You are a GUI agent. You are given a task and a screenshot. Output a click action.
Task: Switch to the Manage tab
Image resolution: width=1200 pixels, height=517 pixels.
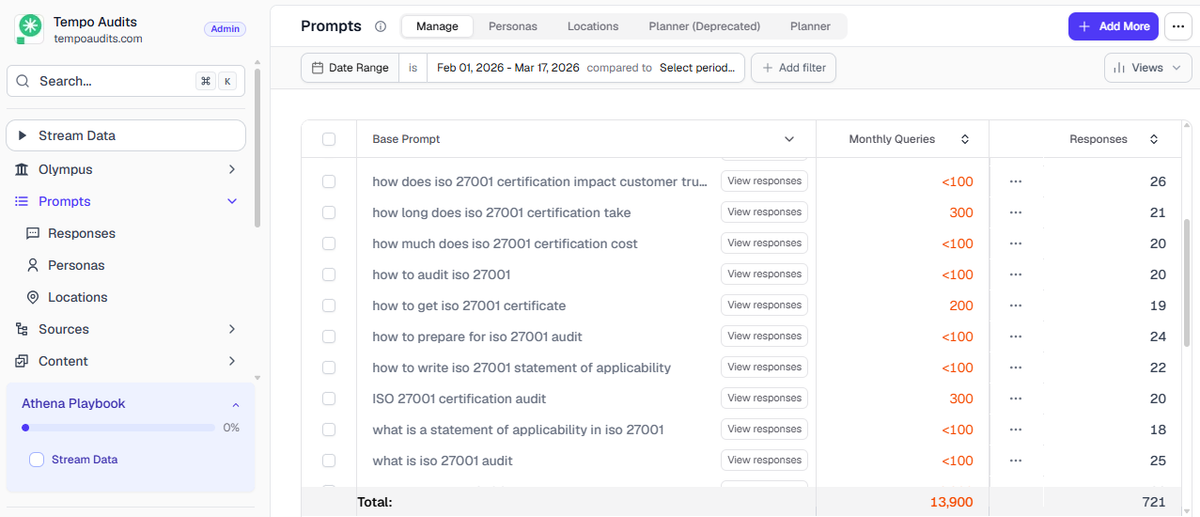[437, 27]
